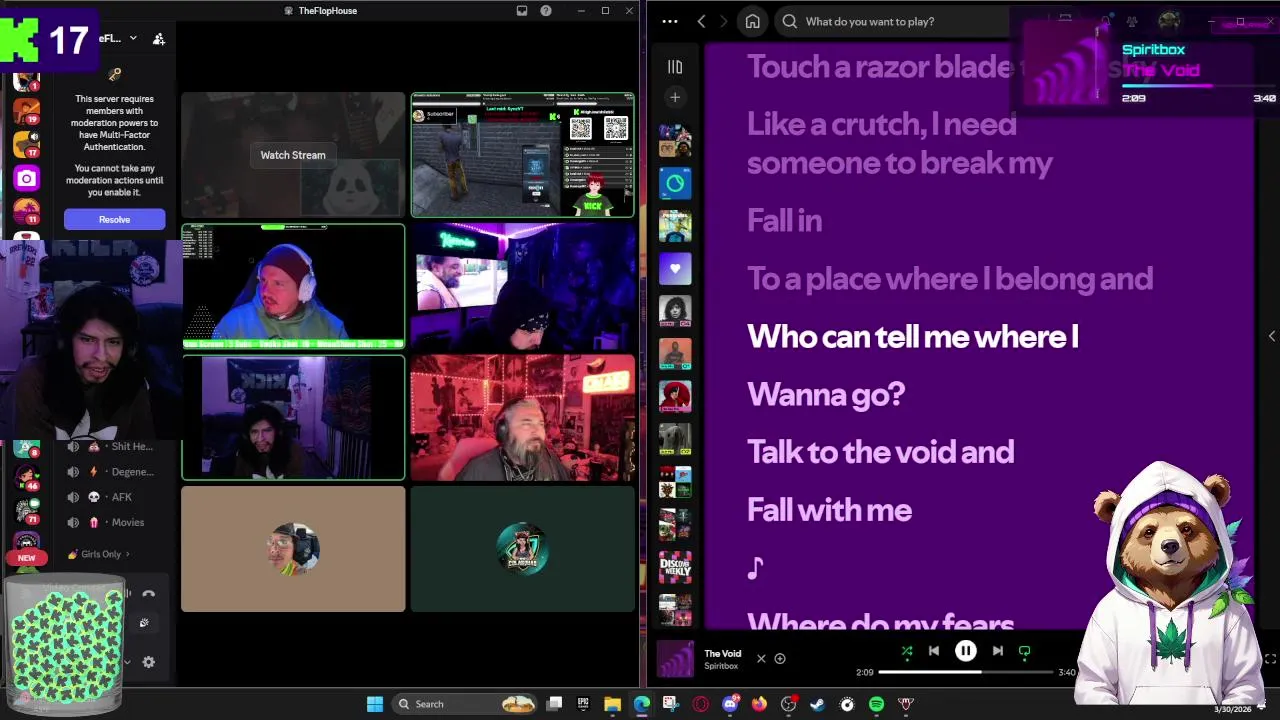Select the user tile with dark green background
This screenshot has width=1280, height=720.
coord(522,548)
